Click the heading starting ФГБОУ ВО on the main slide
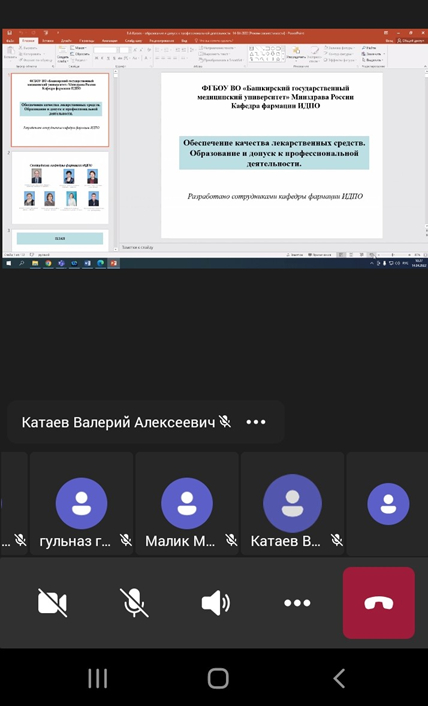The height and width of the screenshot is (706, 428). [275, 97]
